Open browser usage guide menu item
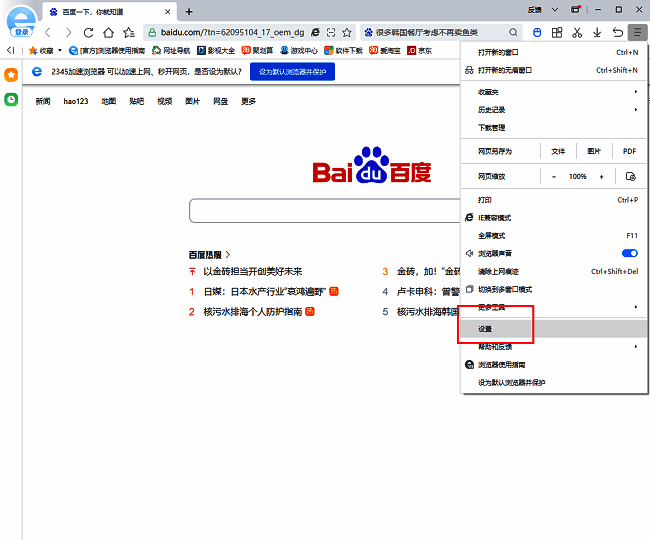The width and height of the screenshot is (650, 540). click(x=553, y=365)
